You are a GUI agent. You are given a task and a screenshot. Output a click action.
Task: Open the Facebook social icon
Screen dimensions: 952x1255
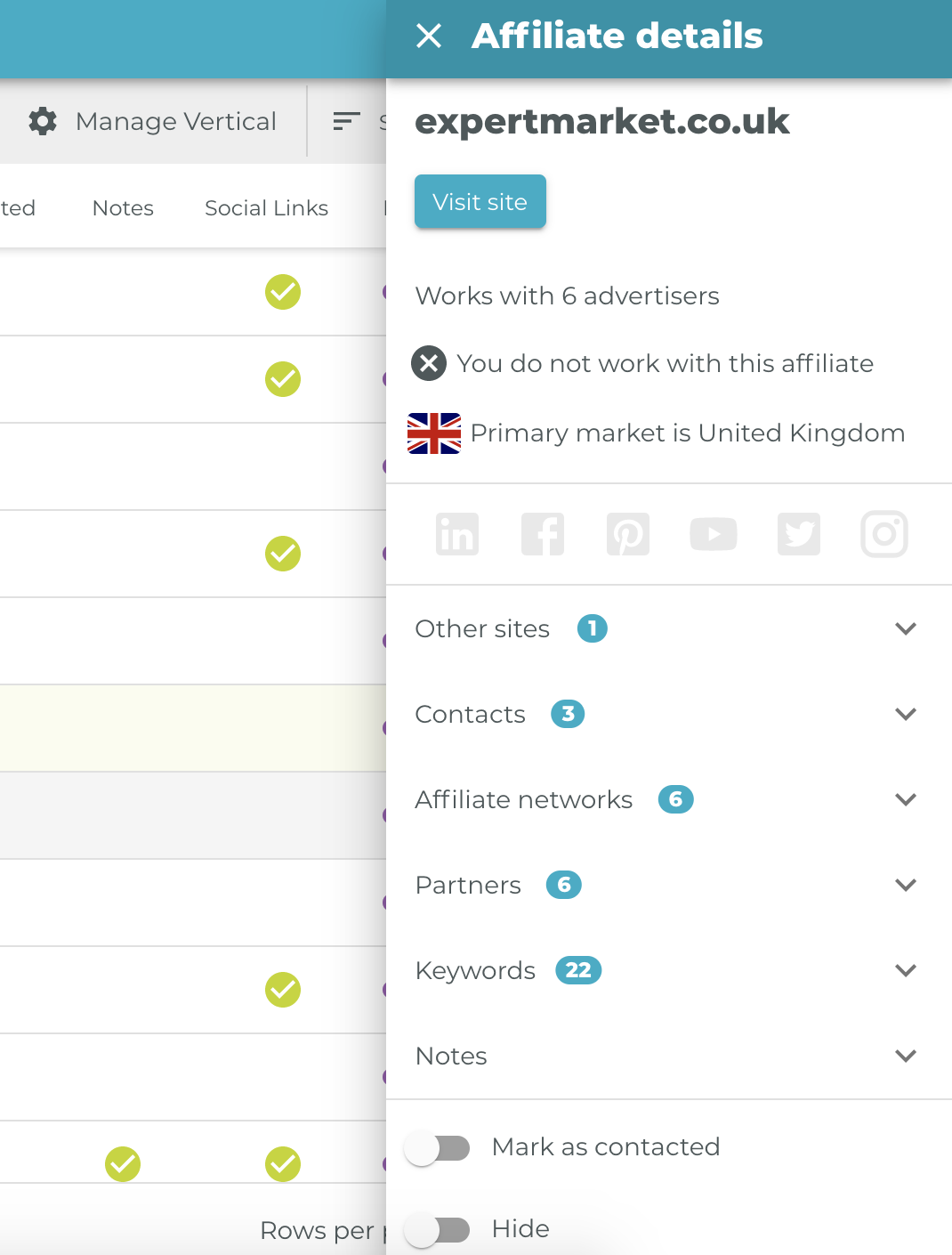click(543, 534)
